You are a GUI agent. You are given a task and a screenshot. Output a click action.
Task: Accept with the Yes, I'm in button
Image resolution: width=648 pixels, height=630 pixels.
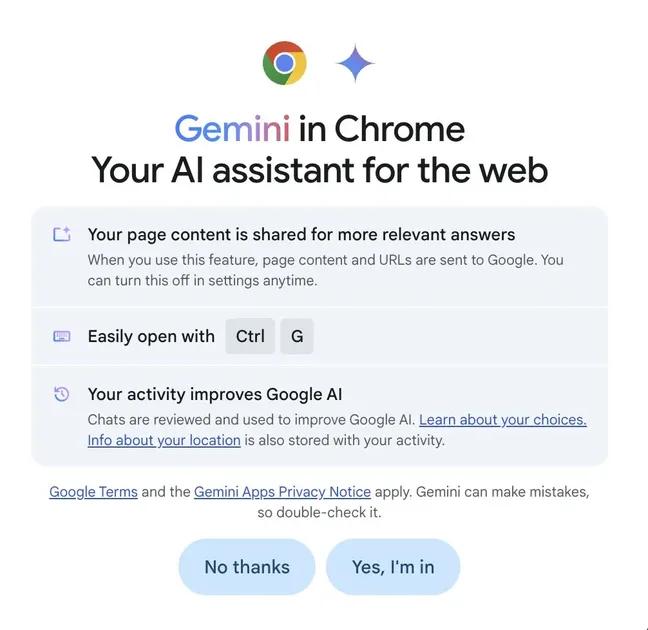[x=393, y=567]
